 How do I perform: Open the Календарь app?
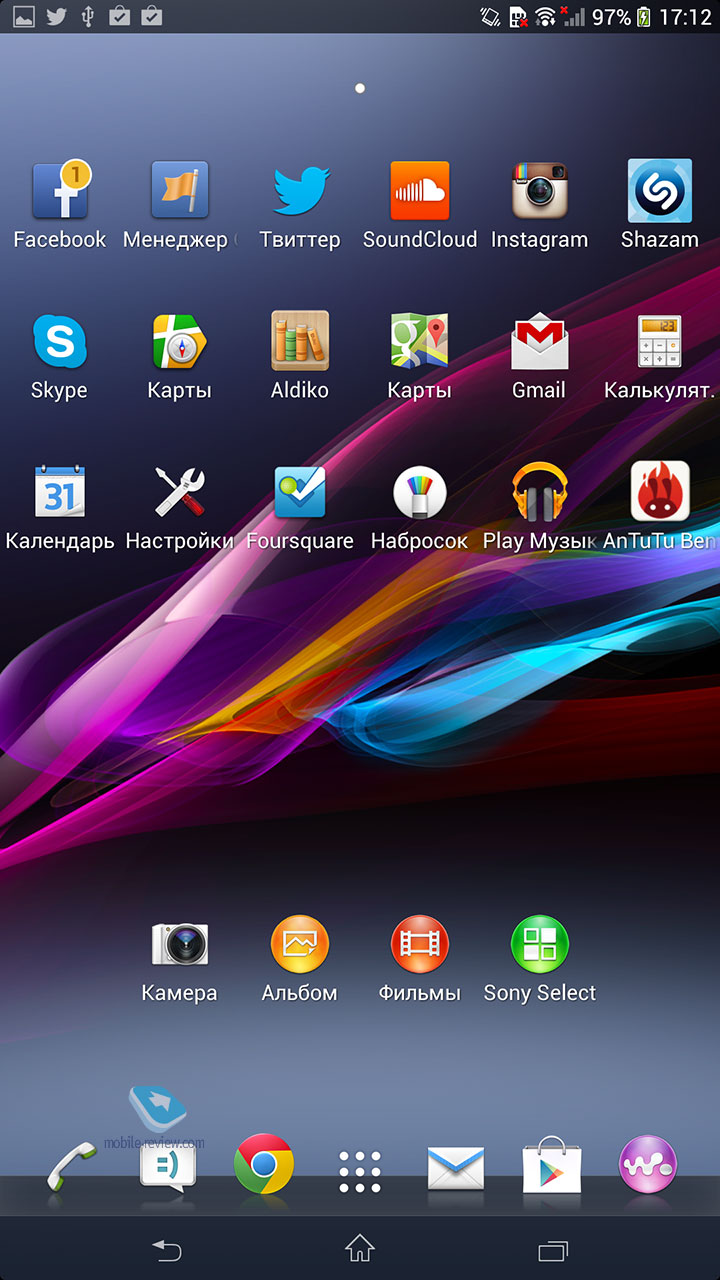(60, 491)
